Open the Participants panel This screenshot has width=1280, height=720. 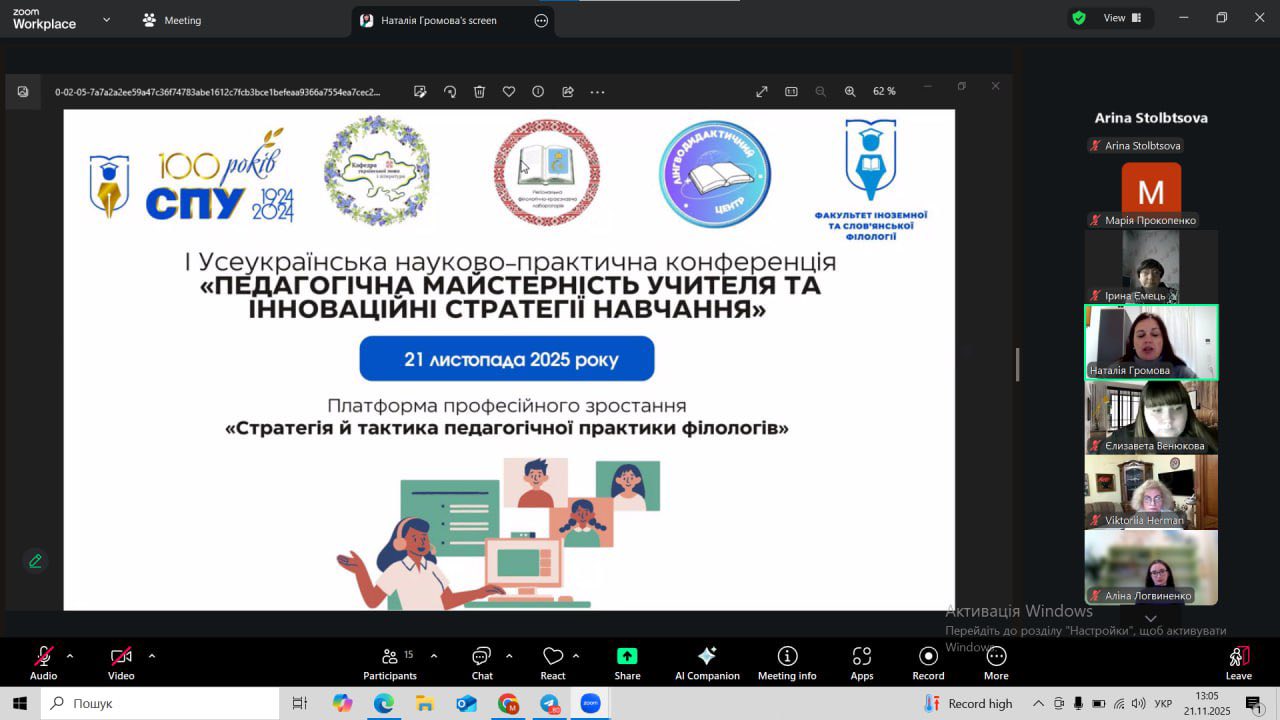(x=390, y=662)
